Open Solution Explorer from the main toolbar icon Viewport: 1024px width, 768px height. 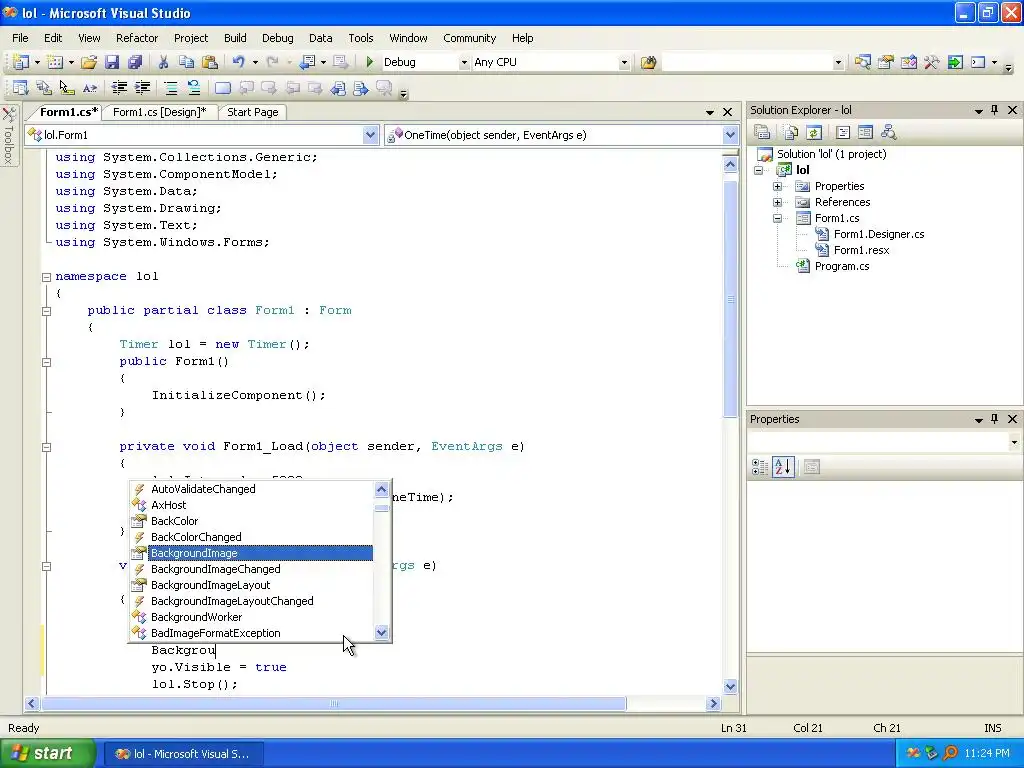pos(863,62)
